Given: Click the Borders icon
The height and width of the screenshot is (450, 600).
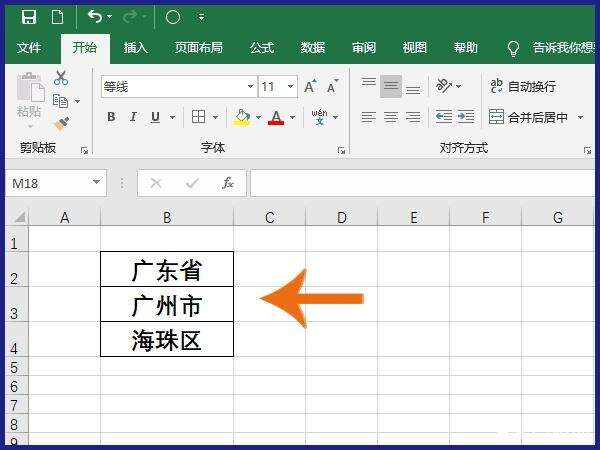Looking at the screenshot, I should [198, 117].
